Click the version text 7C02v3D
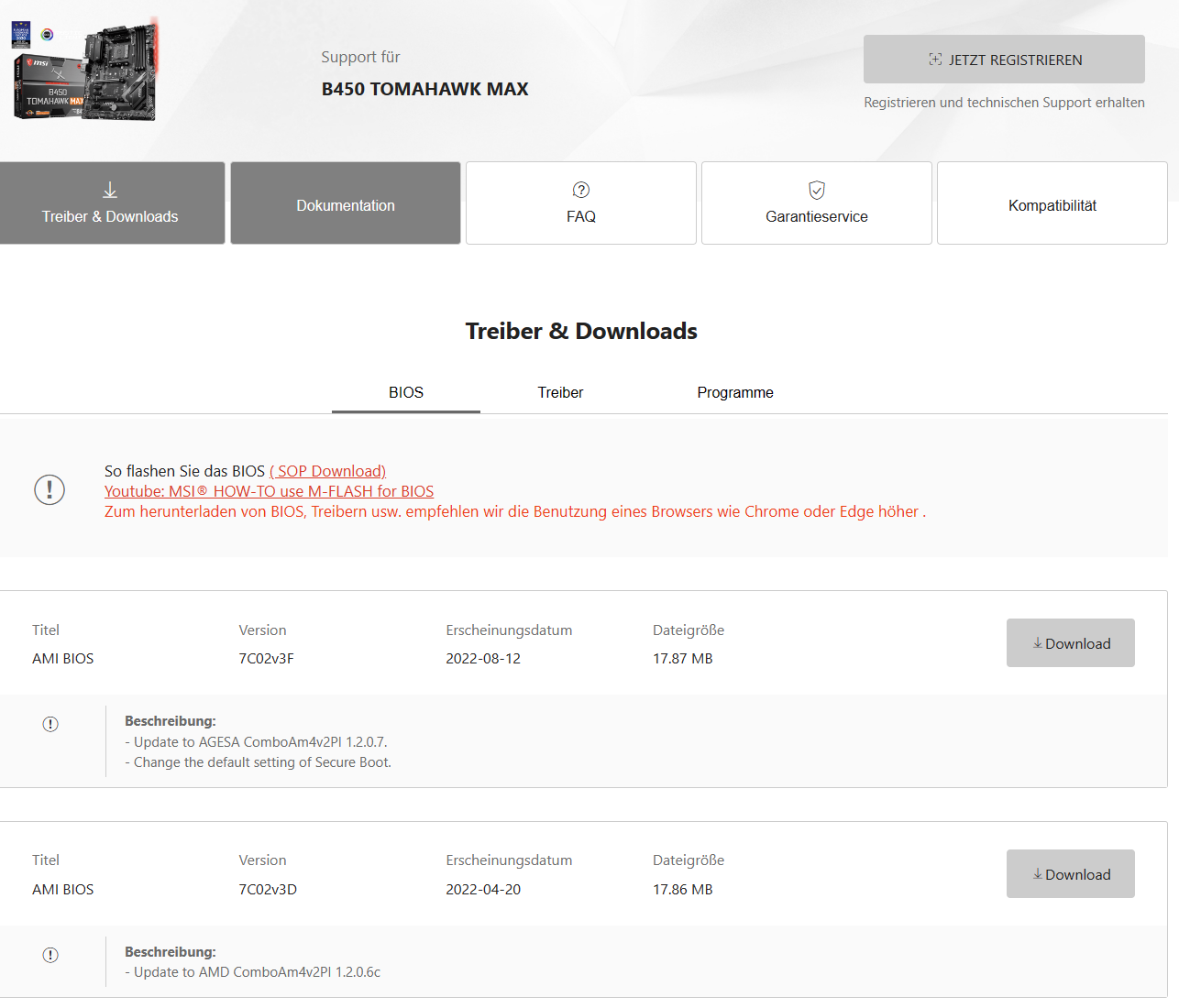The width and height of the screenshot is (1179, 1008). pos(268,890)
